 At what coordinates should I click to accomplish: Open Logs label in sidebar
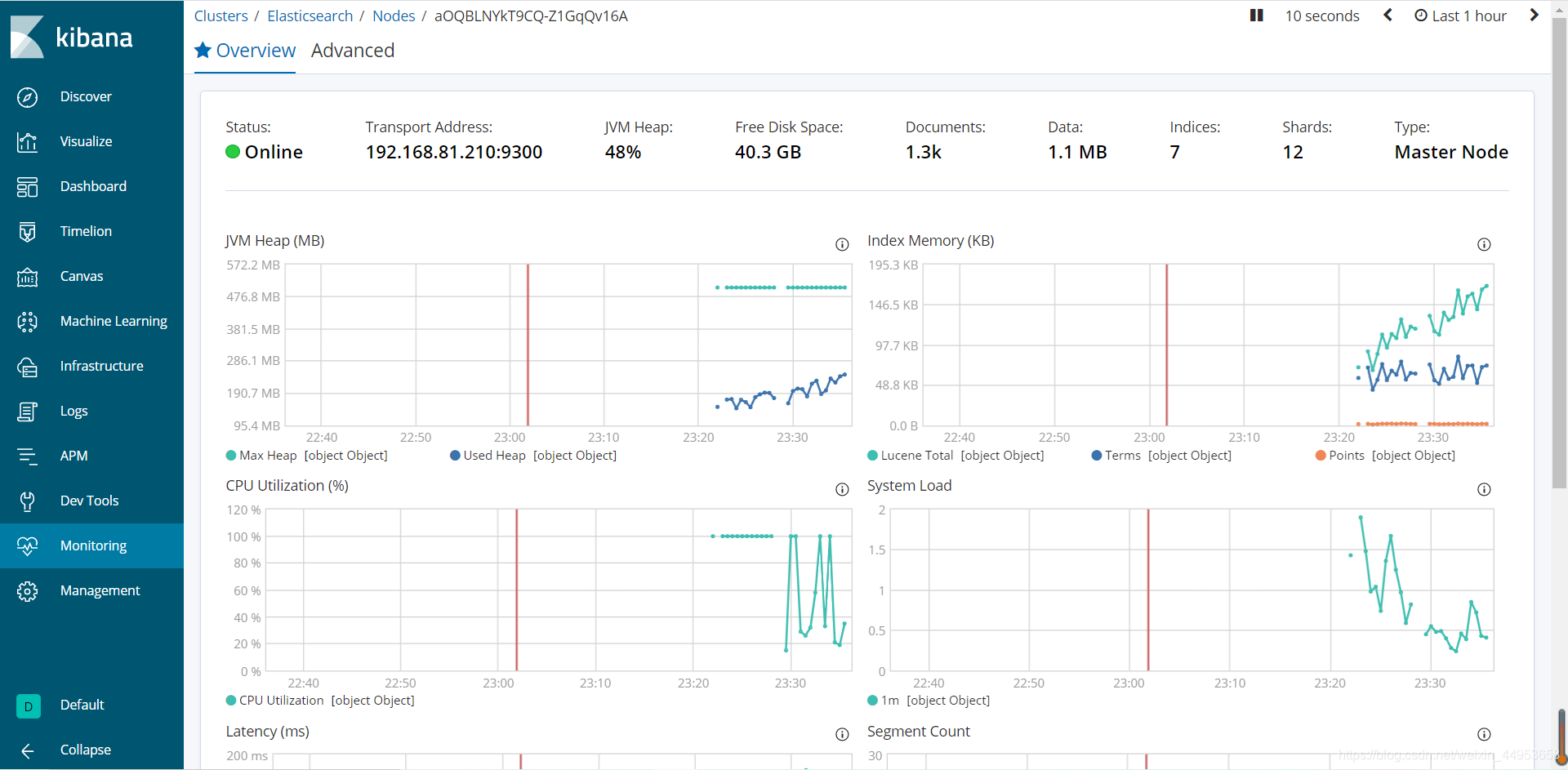pyautogui.click(x=73, y=412)
